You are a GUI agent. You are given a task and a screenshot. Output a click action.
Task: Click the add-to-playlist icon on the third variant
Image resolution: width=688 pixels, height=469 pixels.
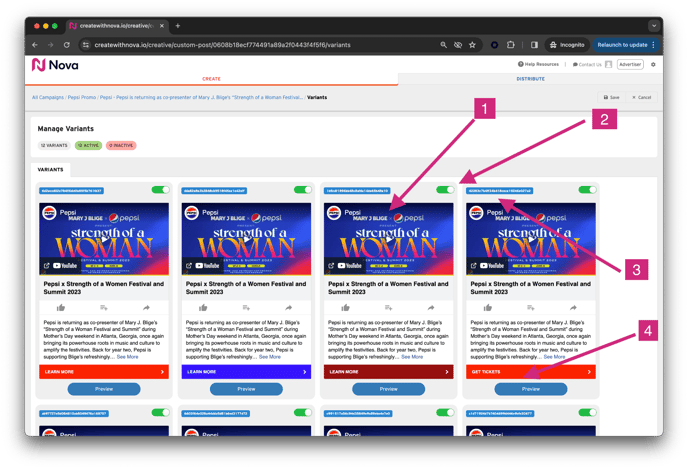[388, 307]
